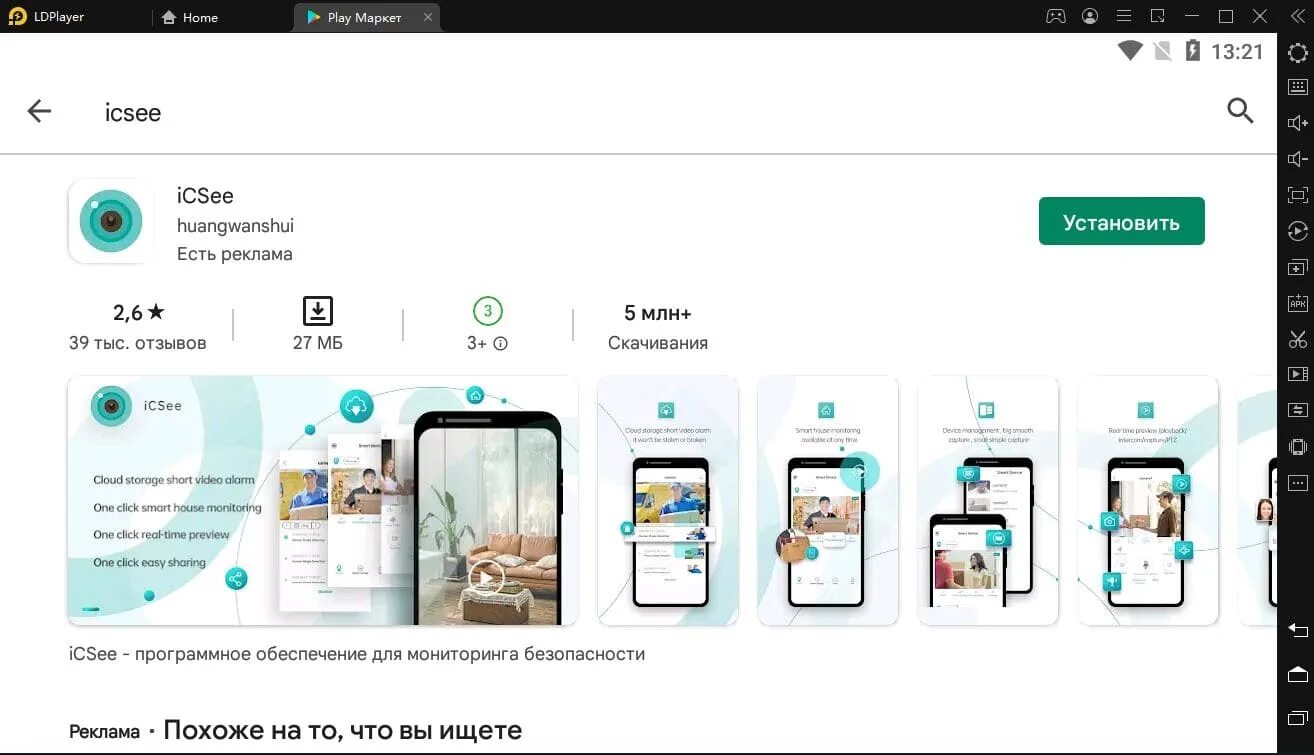This screenshot has width=1314, height=755.
Task: Toggle fullscreen mode in LDPlayer sidebar
Action: tap(1297, 195)
